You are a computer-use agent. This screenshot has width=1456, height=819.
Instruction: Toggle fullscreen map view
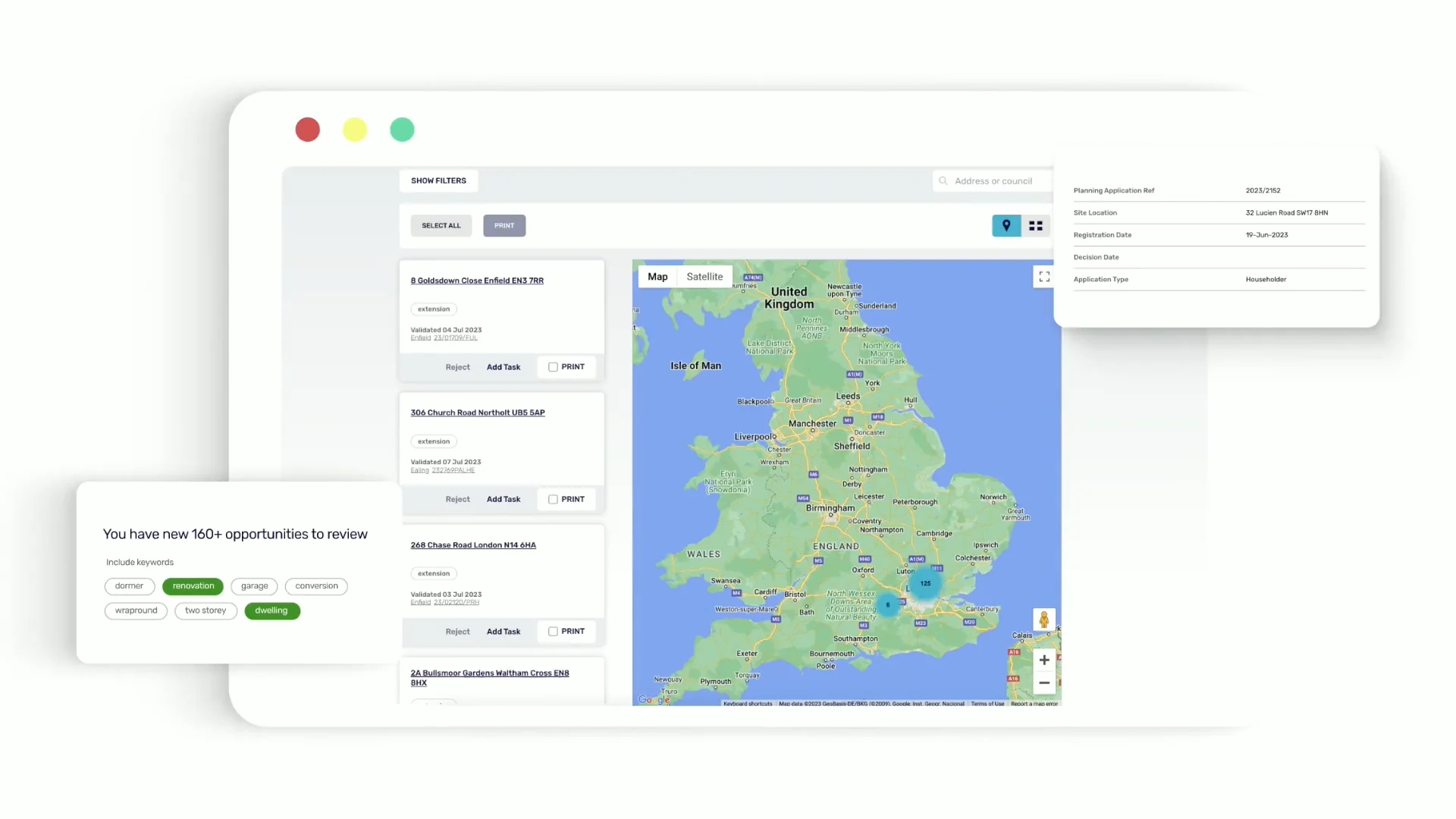(x=1044, y=277)
